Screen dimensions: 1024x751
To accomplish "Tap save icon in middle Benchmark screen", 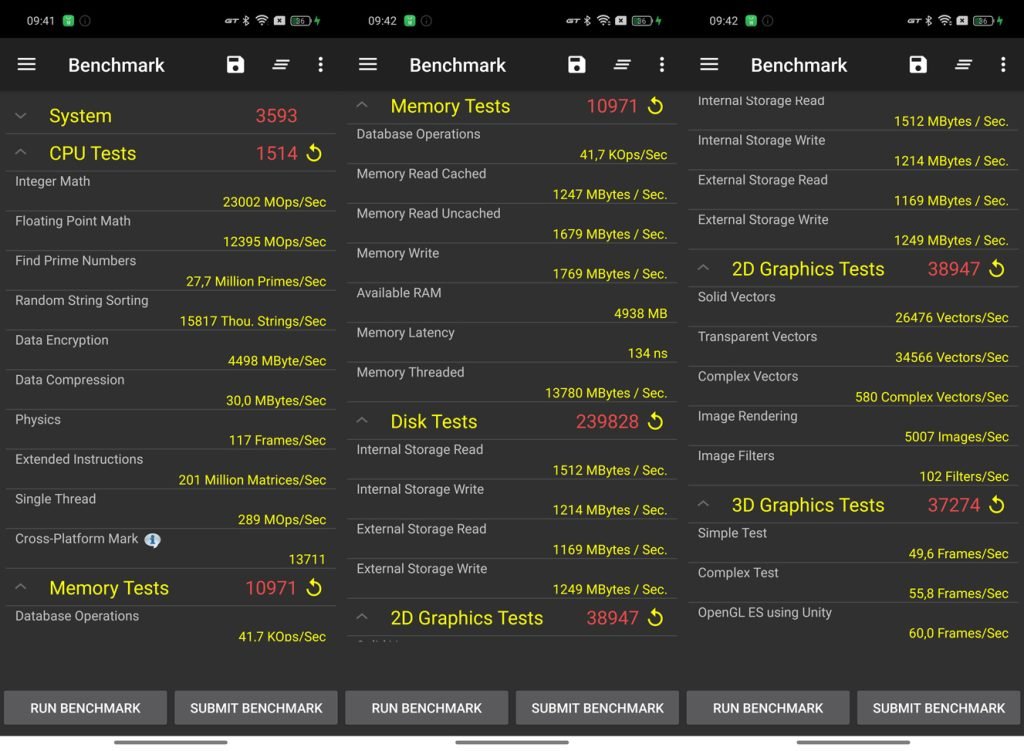I will click(x=577, y=65).
